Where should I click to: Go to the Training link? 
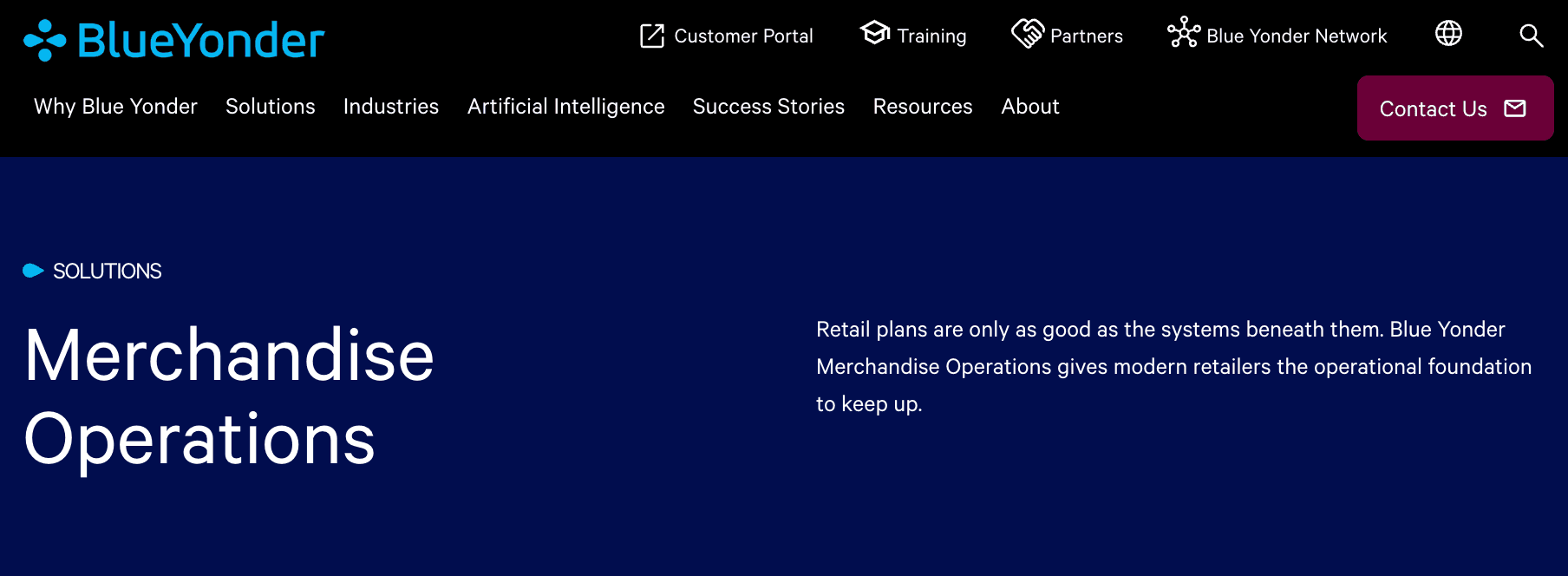(913, 35)
